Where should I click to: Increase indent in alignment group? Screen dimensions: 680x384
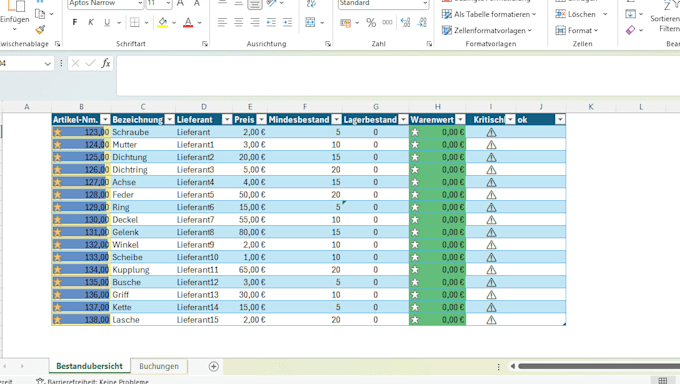(x=287, y=22)
